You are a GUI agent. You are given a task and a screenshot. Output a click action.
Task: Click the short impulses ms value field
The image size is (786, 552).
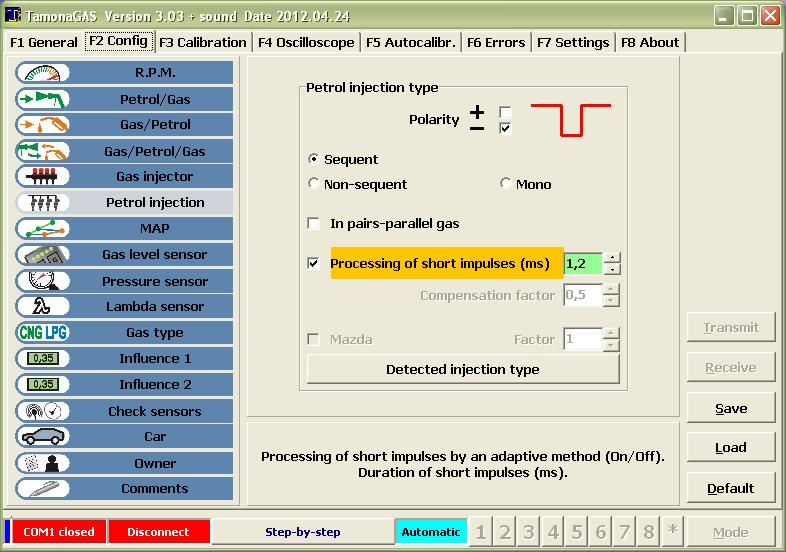(583, 263)
